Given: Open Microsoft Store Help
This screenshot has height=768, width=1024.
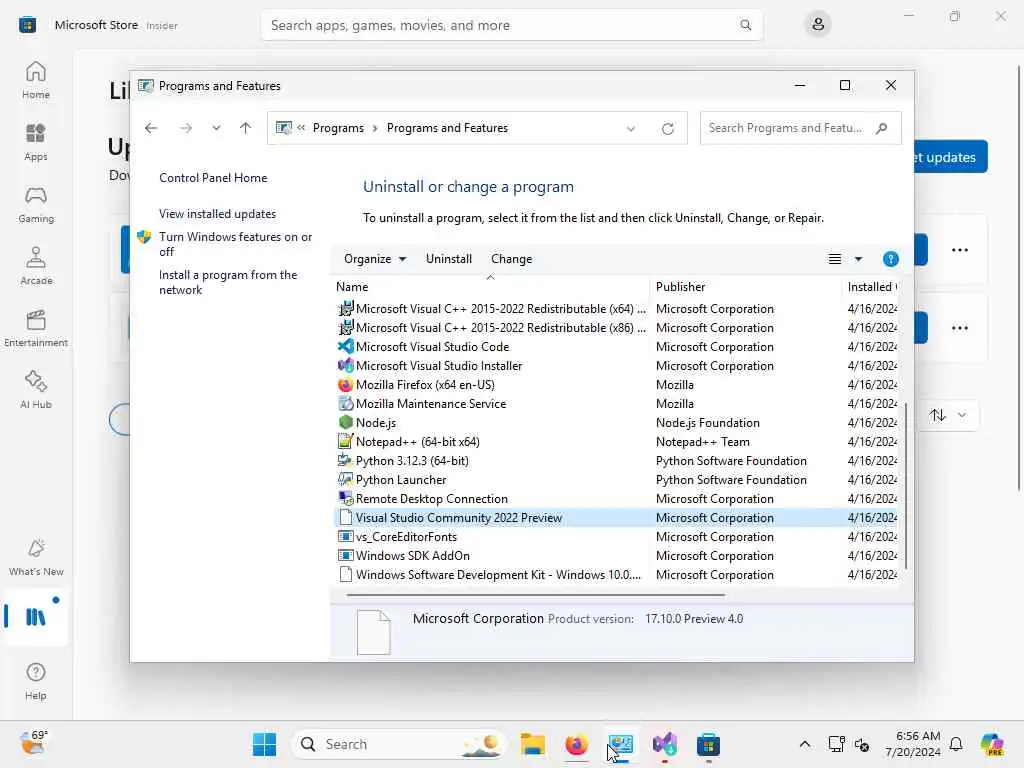Looking at the screenshot, I should pyautogui.click(x=36, y=681).
